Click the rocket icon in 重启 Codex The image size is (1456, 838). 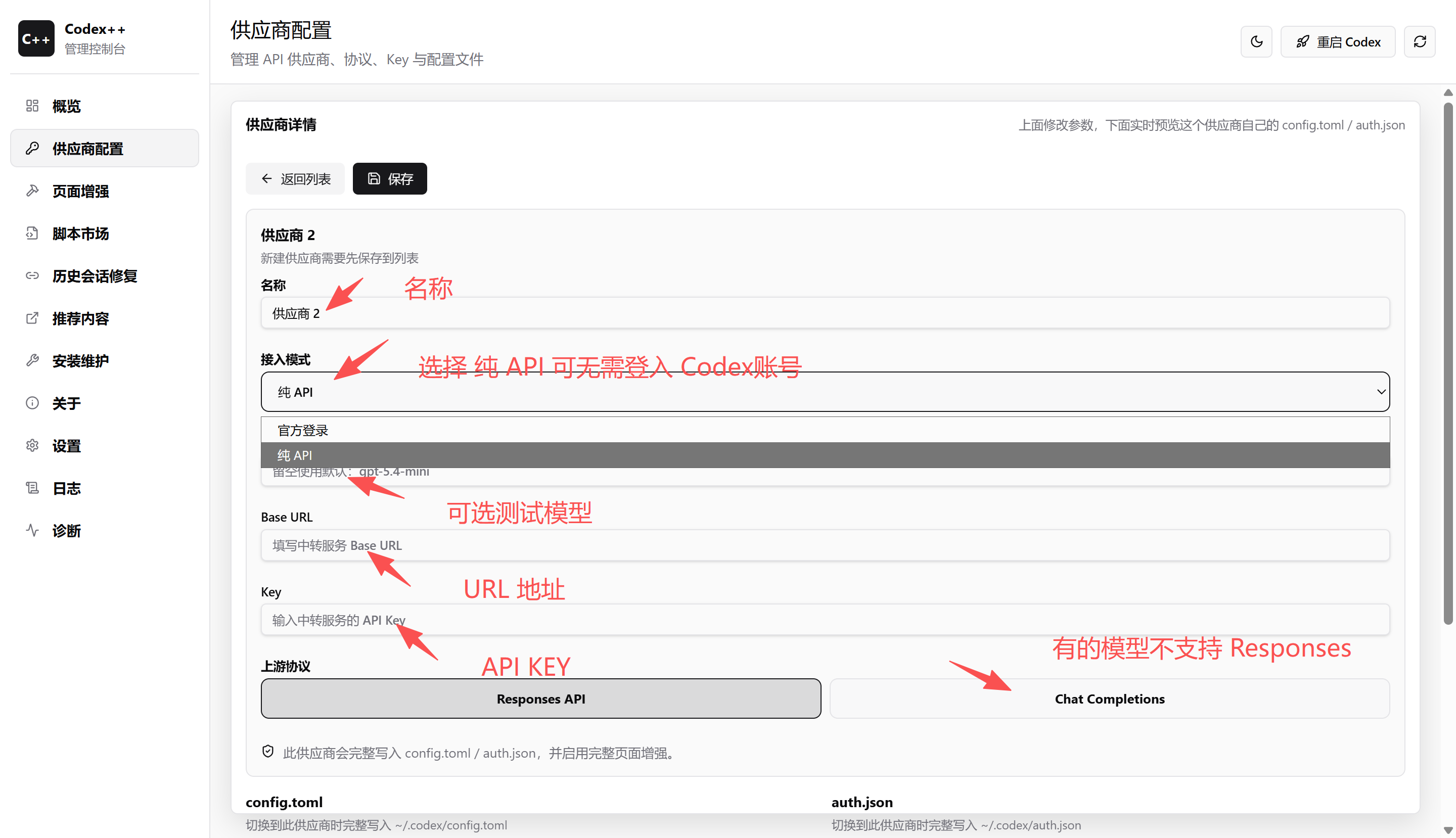pyautogui.click(x=1303, y=41)
